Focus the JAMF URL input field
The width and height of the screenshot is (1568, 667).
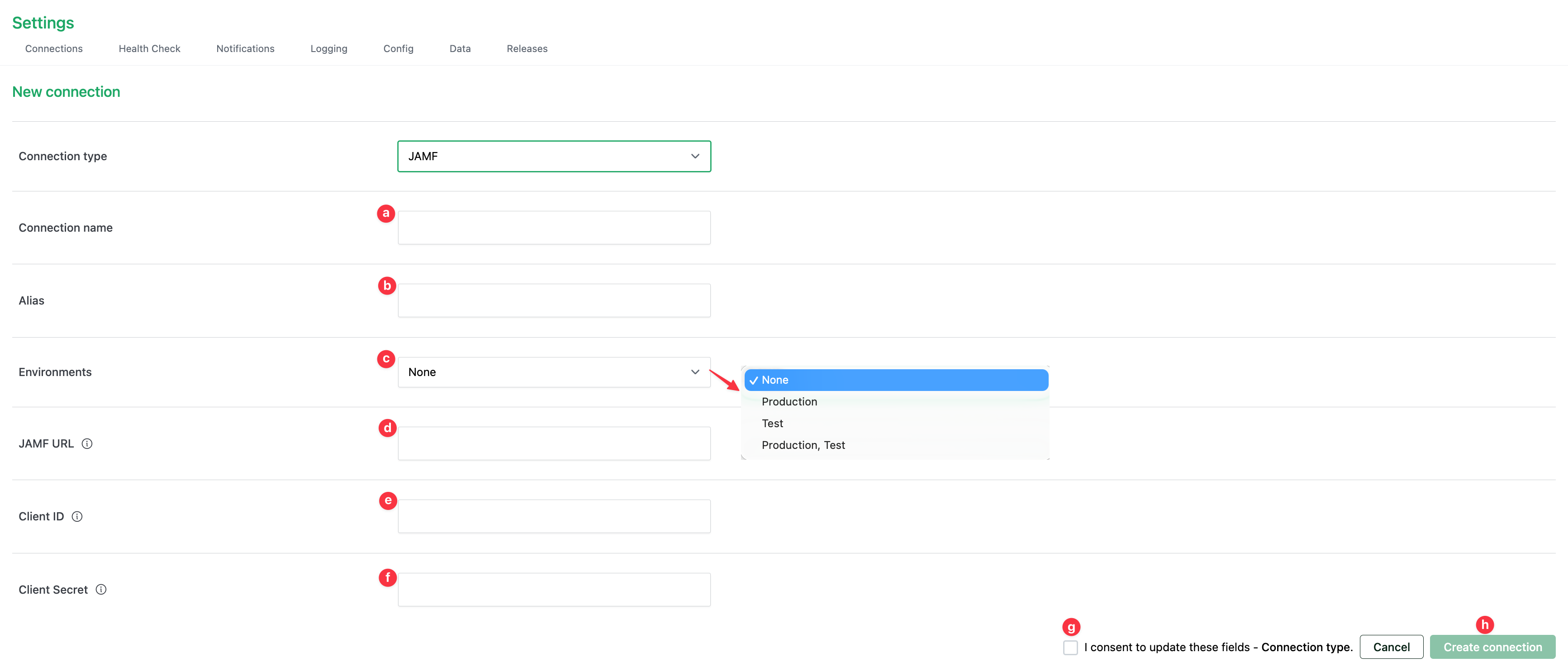[x=554, y=443]
